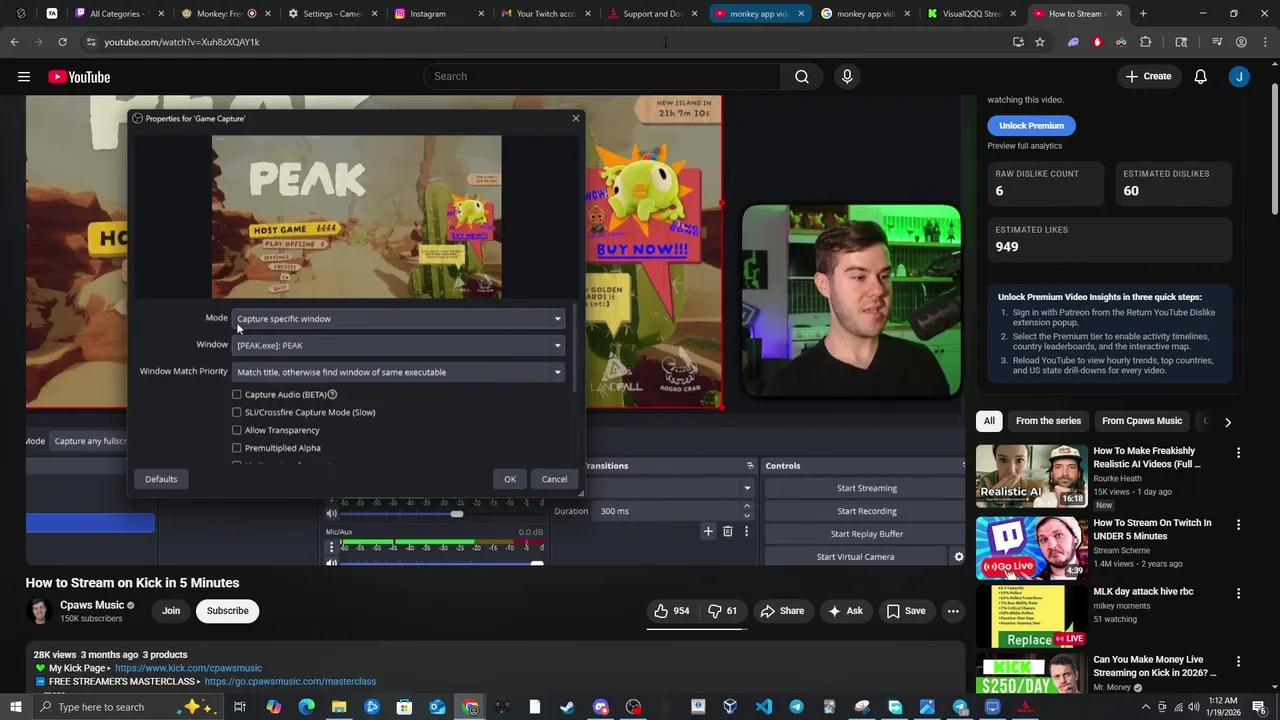Select the From the series chip
Image resolution: width=1280 pixels, height=720 pixels.
point(1048,421)
